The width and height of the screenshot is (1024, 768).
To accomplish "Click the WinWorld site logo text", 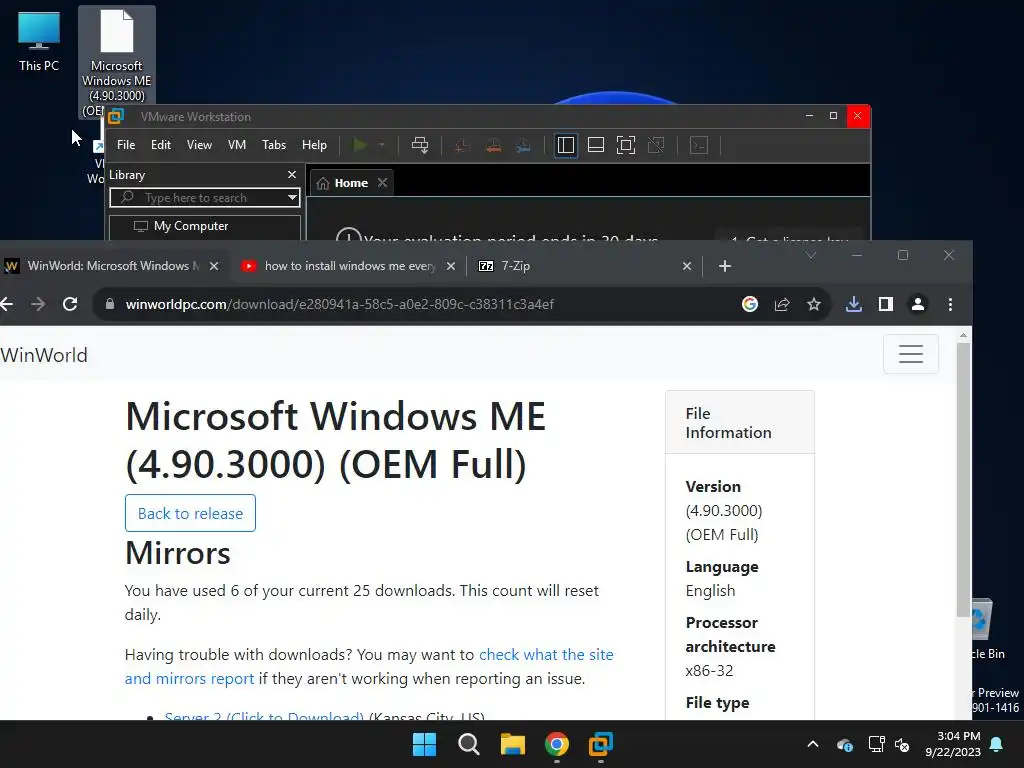I will [x=44, y=355].
